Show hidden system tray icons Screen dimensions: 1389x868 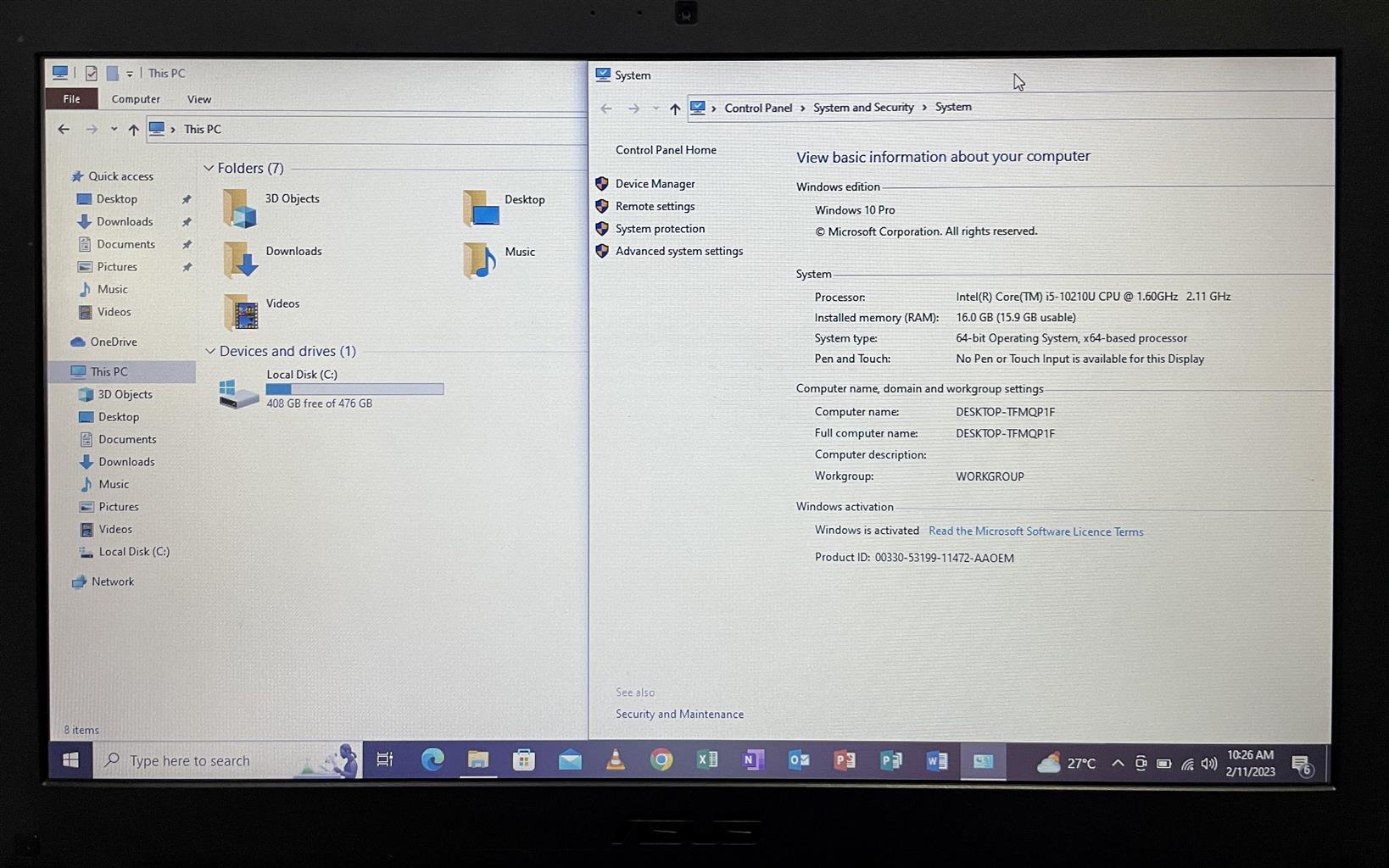(1118, 764)
